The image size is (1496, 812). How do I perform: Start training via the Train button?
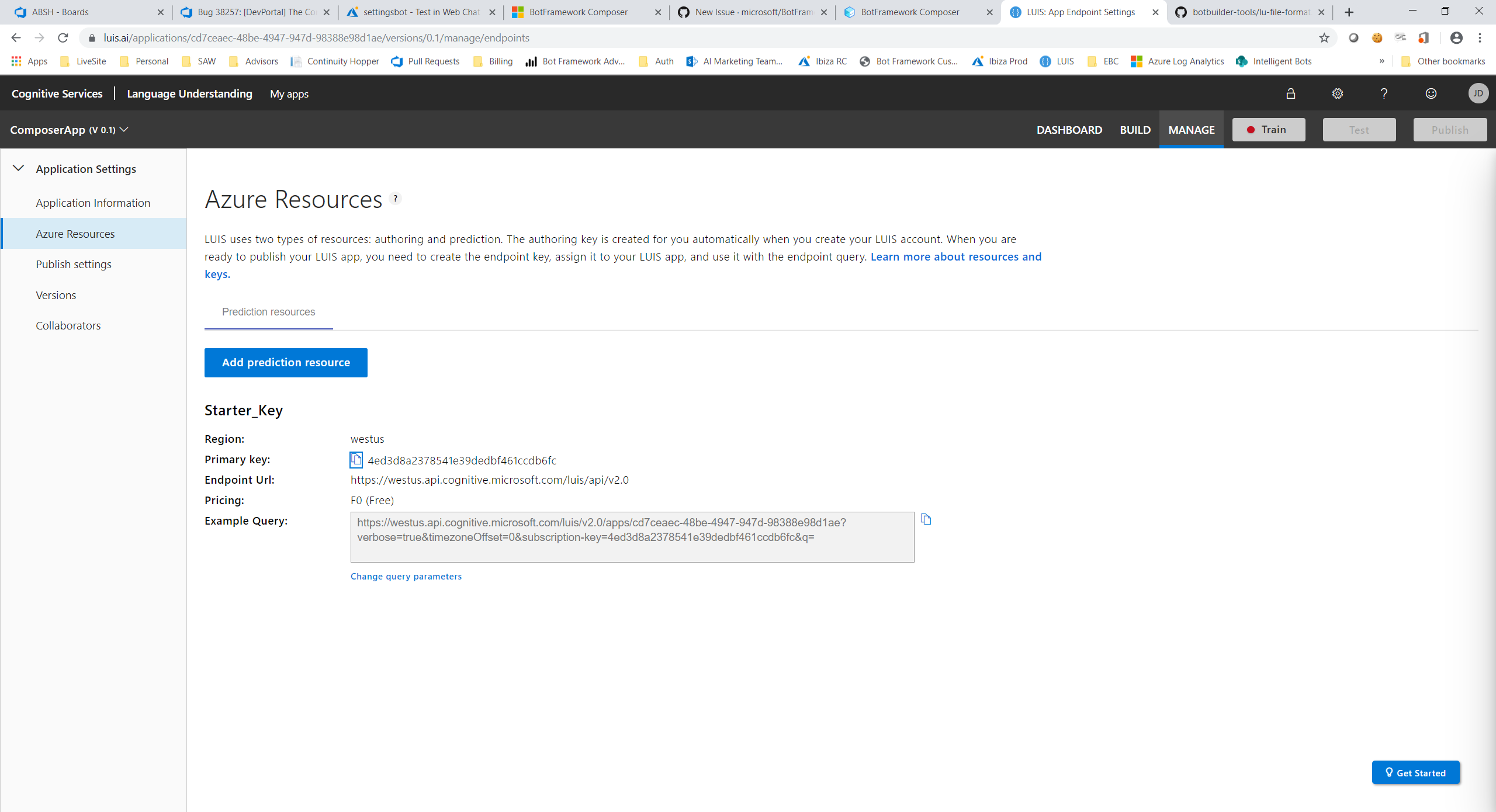(1268, 130)
